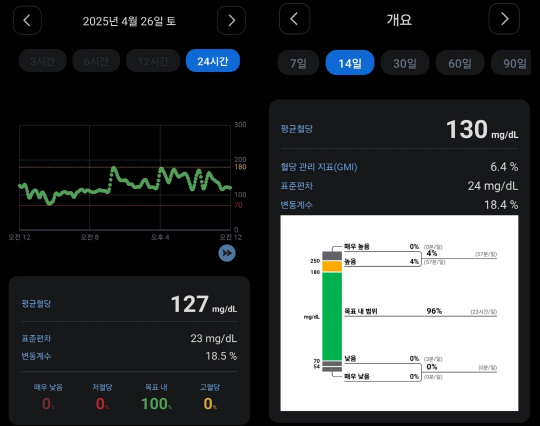Click the green in-range bar segment

(x=332, y=316)
